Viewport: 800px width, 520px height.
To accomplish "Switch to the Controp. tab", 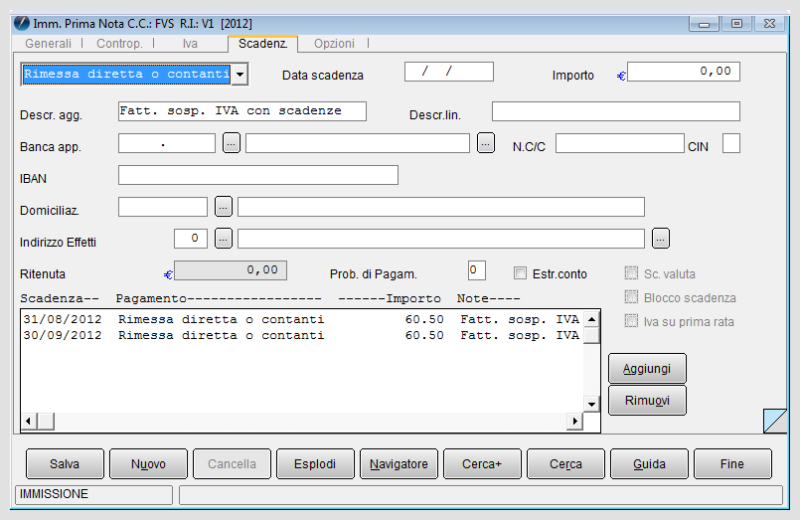I will tap(119, 44).
